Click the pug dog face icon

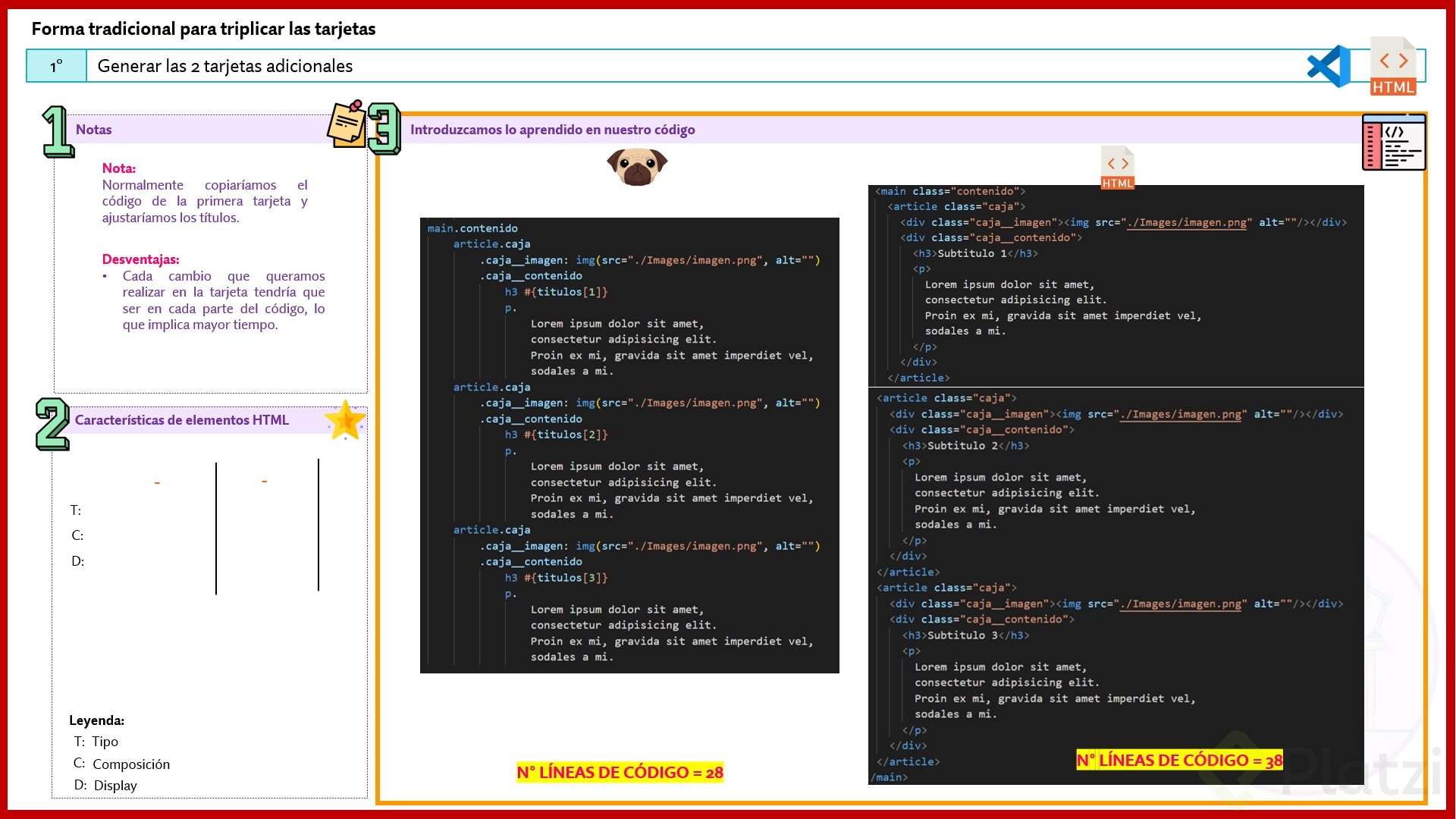pos(637,167)
